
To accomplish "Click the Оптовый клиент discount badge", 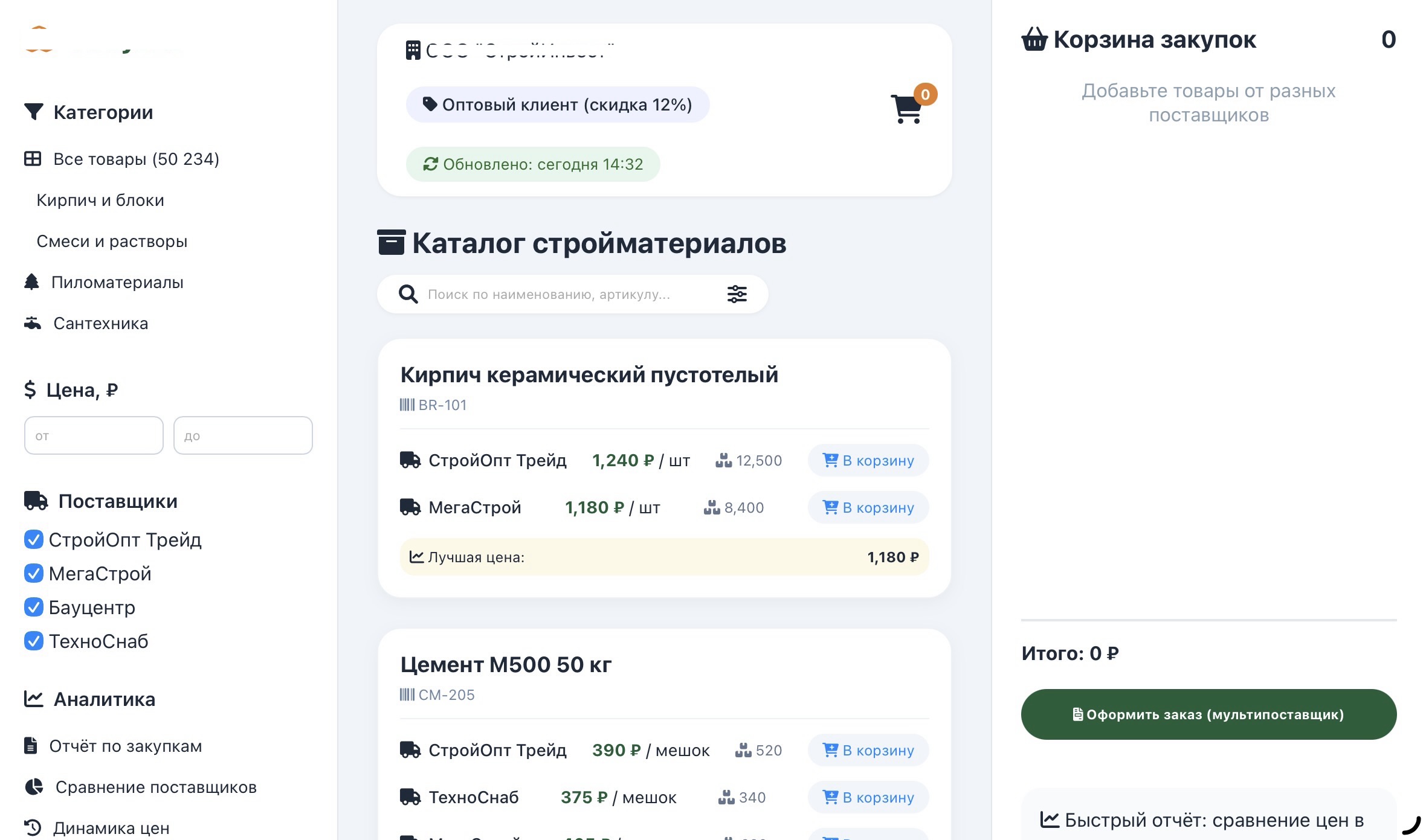I will pyautogui.click(x=557, y=104).
